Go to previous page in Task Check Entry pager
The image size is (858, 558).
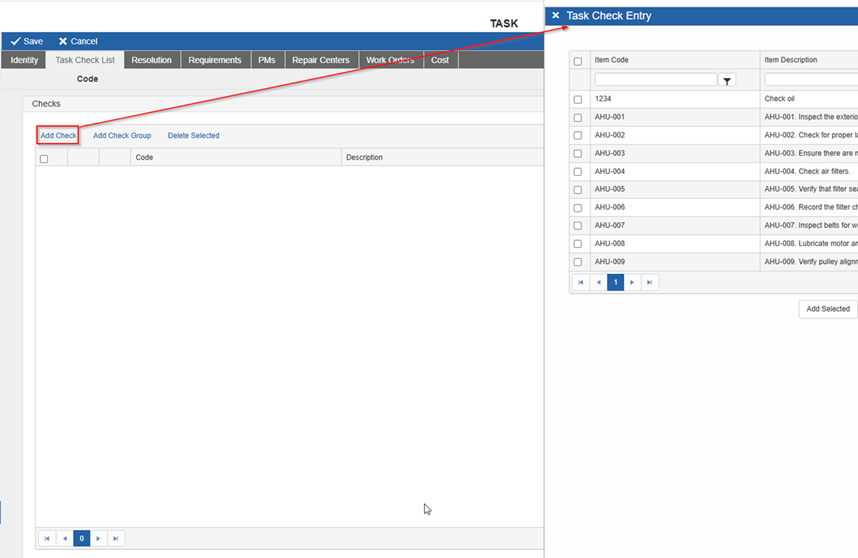click(598, 283)
